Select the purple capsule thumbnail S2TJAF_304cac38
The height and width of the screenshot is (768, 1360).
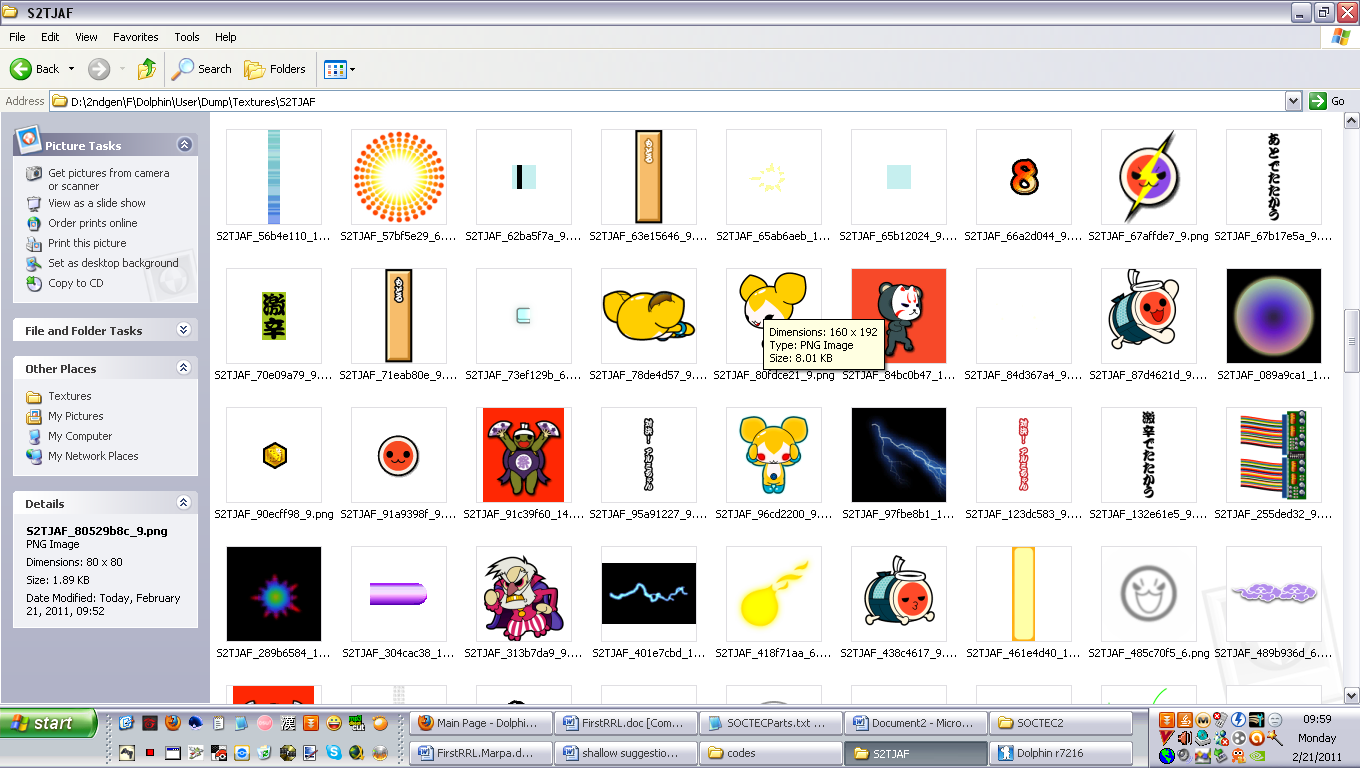399,593
